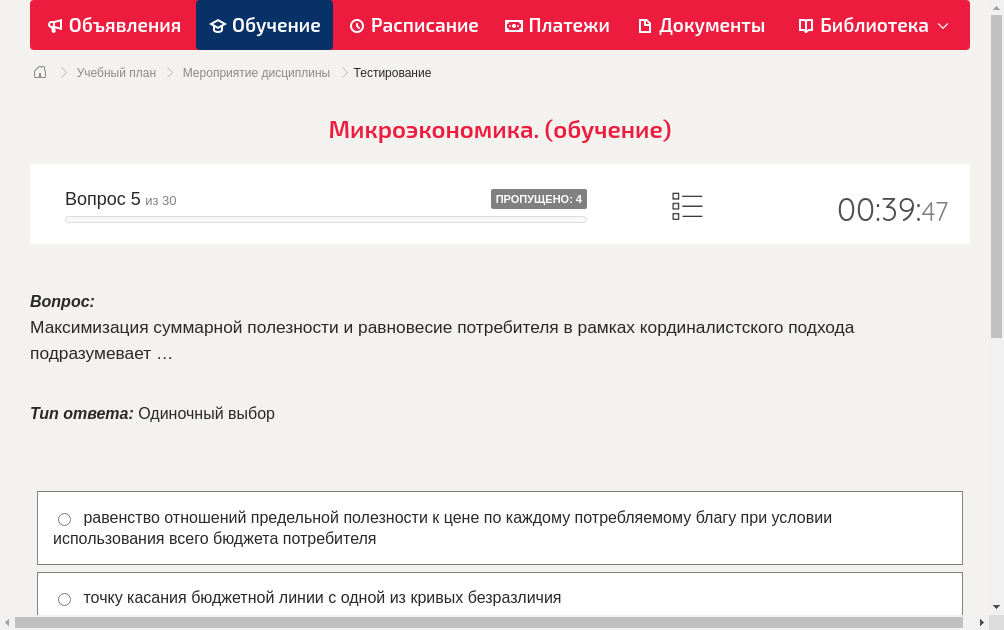Click the payment card icon near Платежи
The width and height of the screenshot is (1004, 630).
point(514,25)
